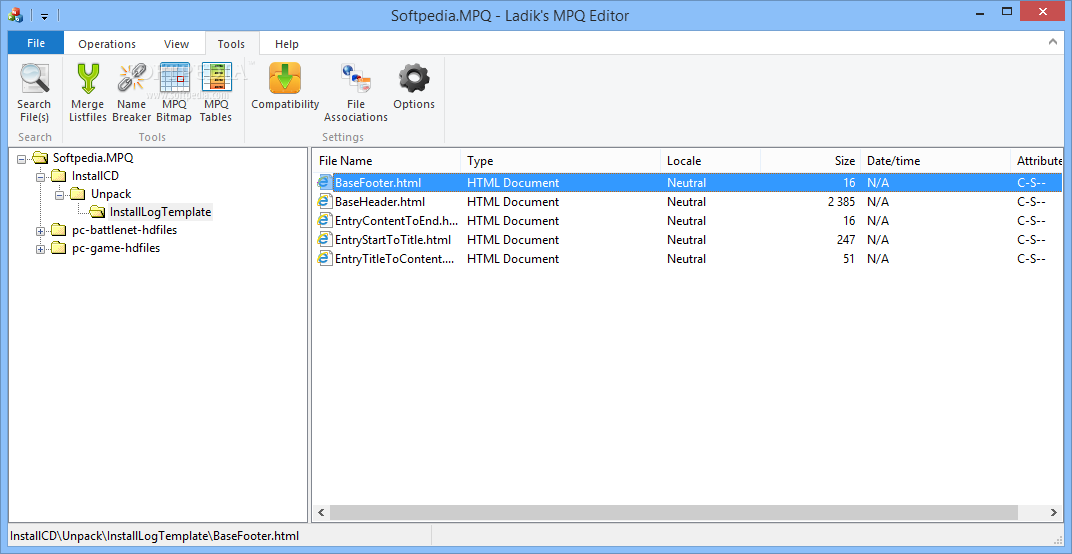Click the BaseHeader.html file icon
Viewport: 1072px width, 554px height.
[325, 202]
